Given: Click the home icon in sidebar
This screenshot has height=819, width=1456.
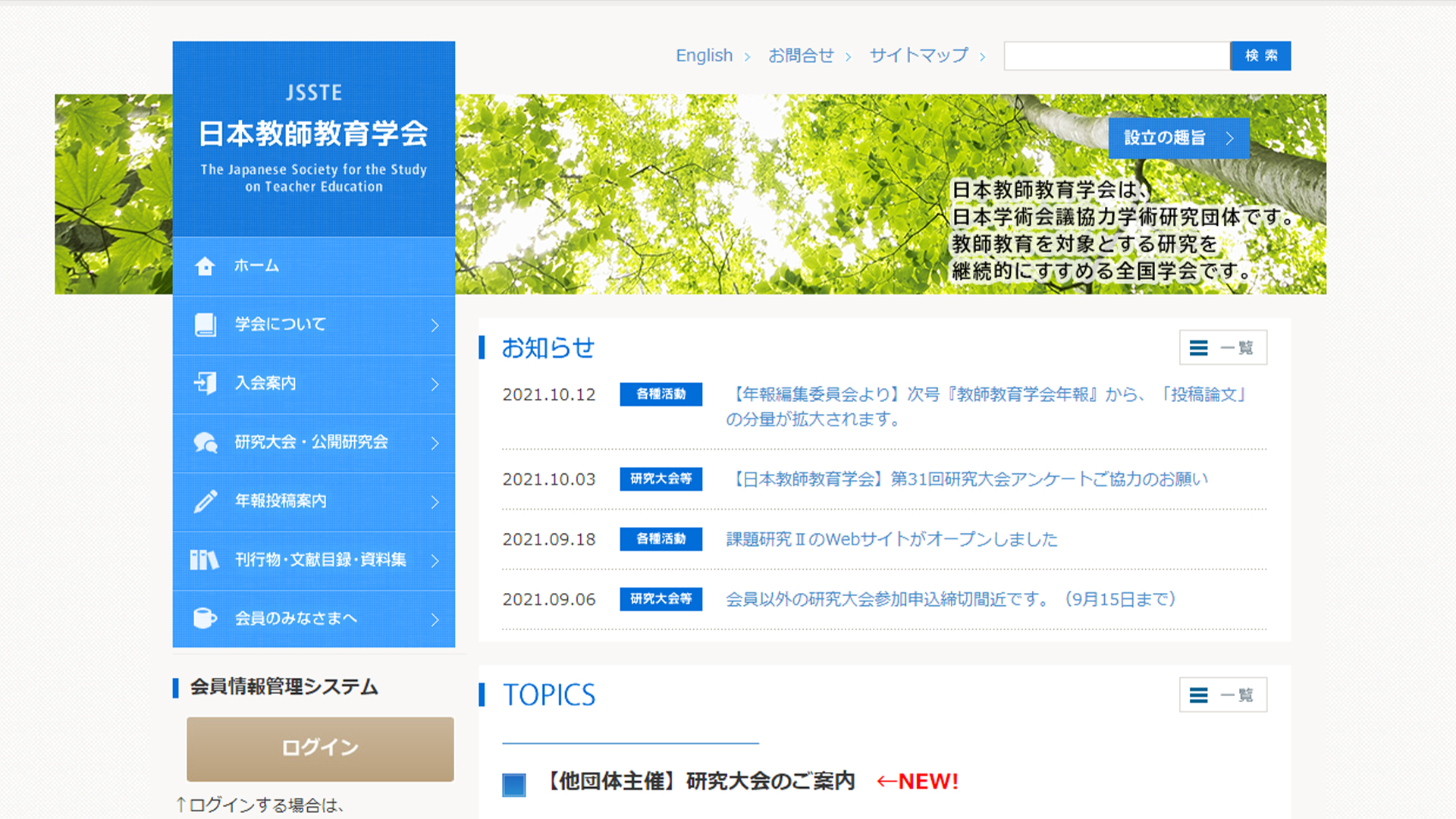Looking at the screenshot, I should [205, 266].
